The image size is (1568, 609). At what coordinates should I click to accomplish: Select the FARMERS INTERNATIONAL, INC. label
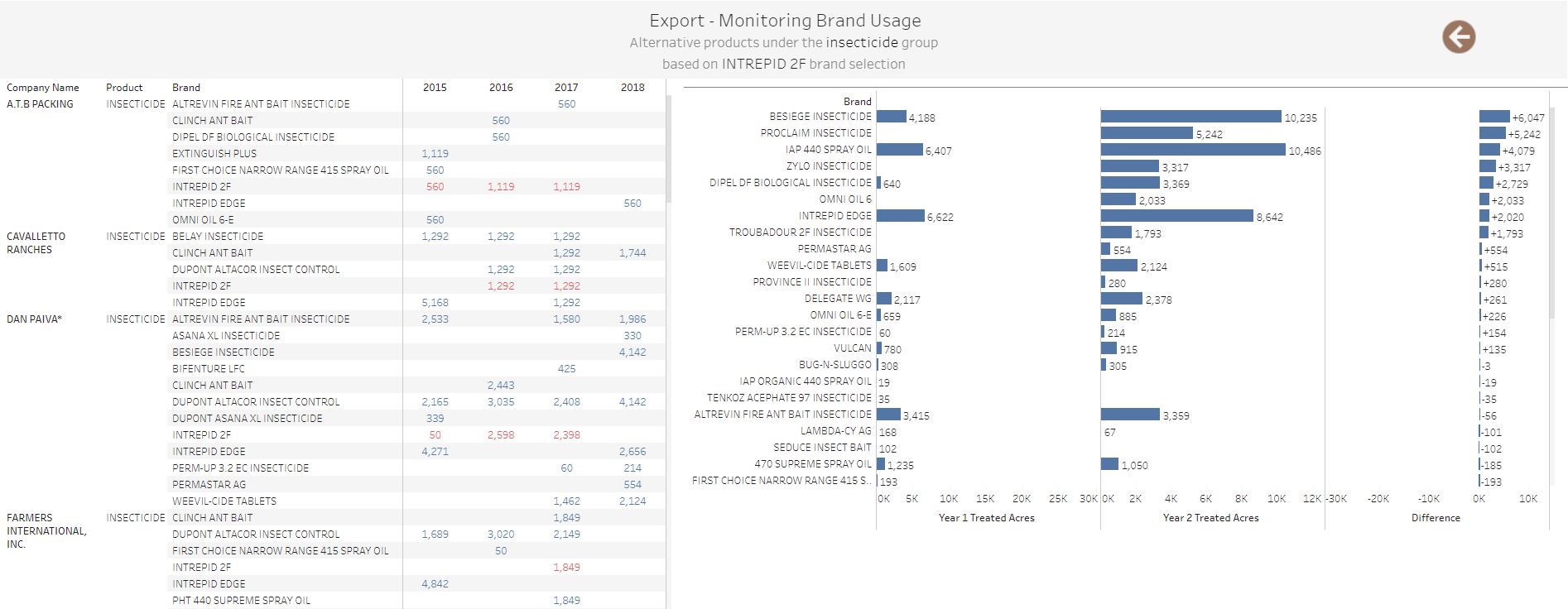(46, 530)
